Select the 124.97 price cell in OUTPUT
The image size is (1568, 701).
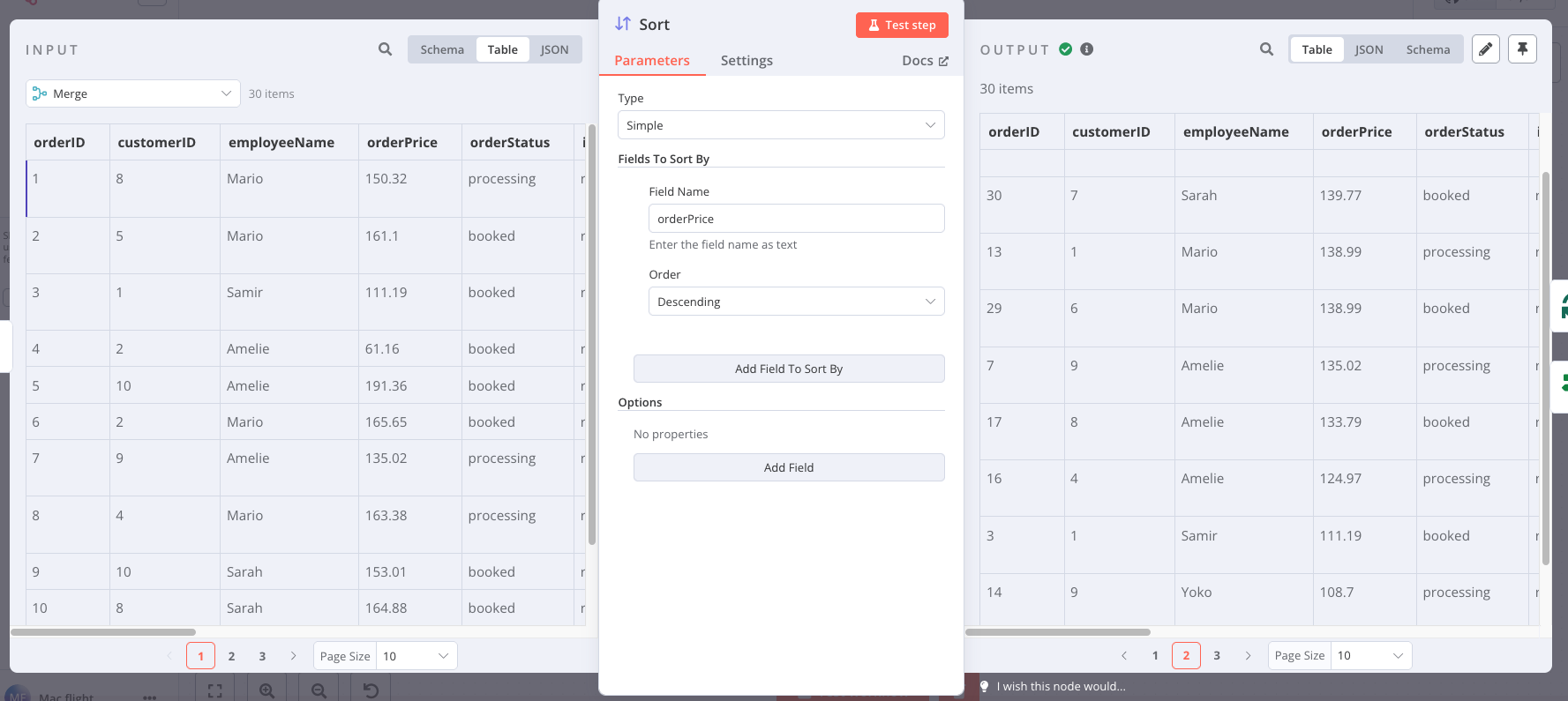[1364, 488]
